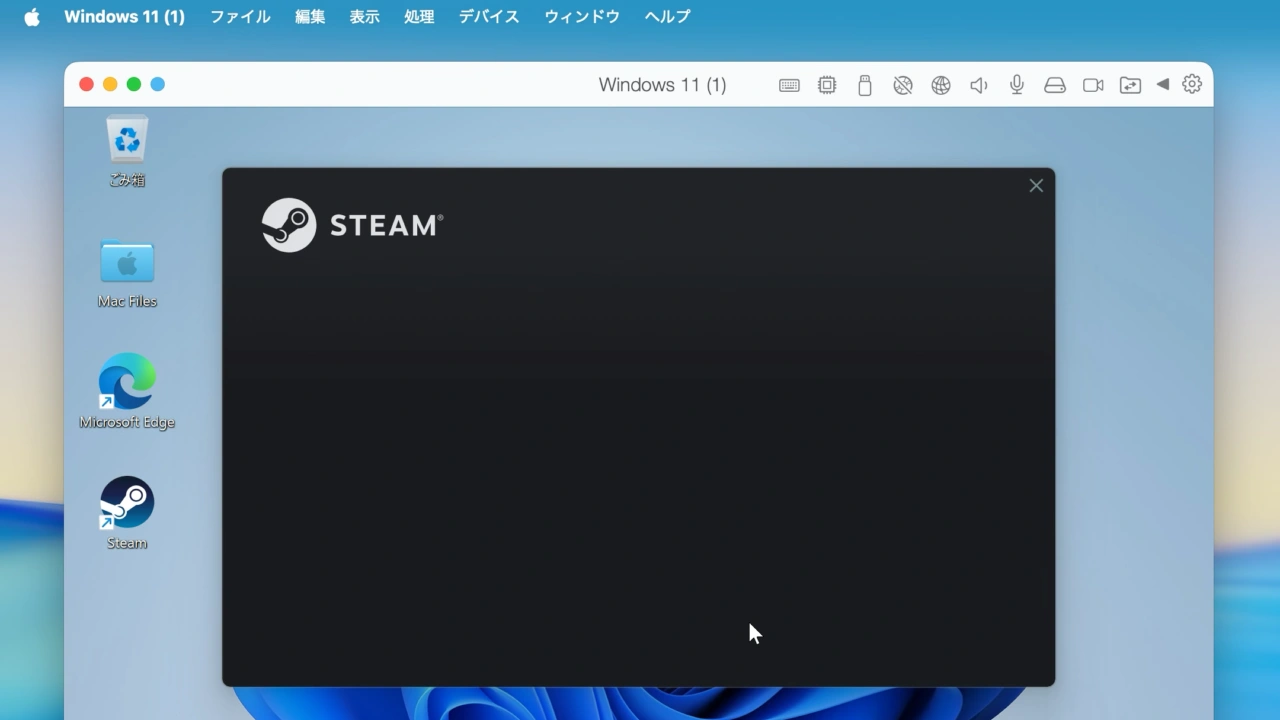Viewport: 1280px width, 720px height.
Task: Click the CPU processor status icon
Action: click(x=827, y=85)
